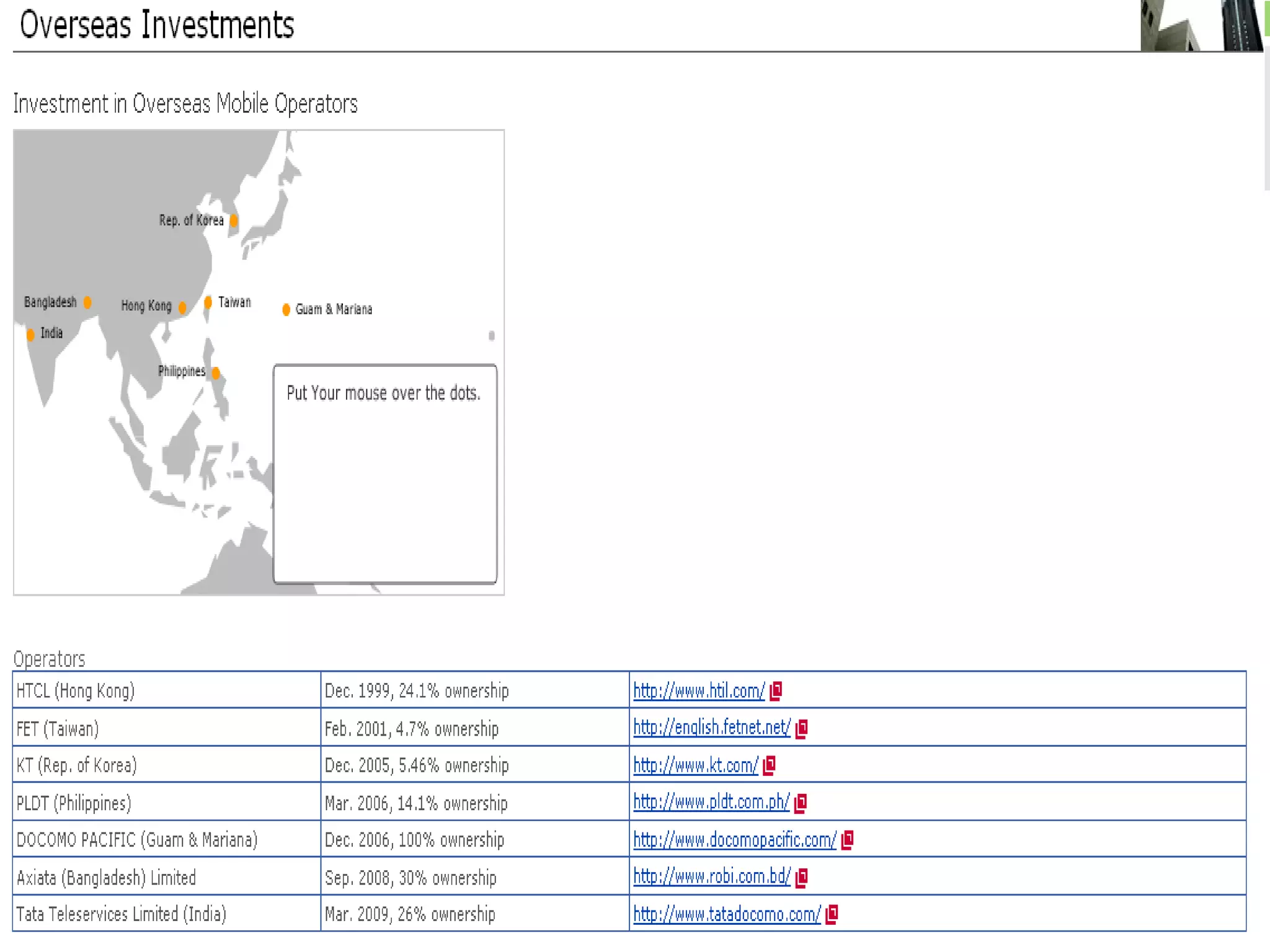
Task: Click the building photo thumbnail in header
Action: click(1201, 25)
